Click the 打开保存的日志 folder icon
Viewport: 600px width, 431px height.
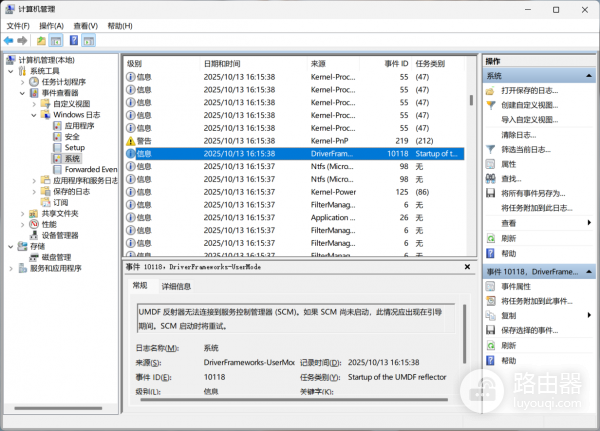click(x=490, y=91)
